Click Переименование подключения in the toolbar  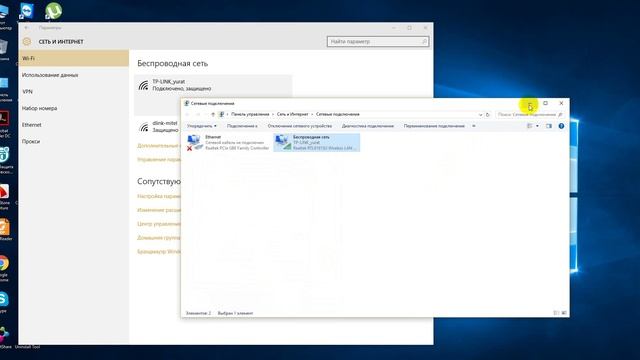434,126
